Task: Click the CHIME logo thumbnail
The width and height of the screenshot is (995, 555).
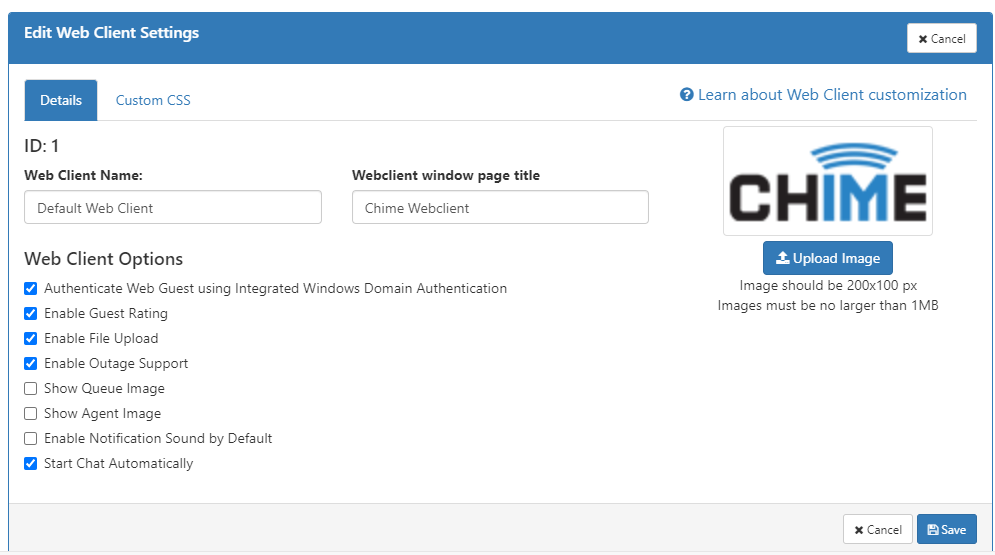Action: (x=827, y=181)
